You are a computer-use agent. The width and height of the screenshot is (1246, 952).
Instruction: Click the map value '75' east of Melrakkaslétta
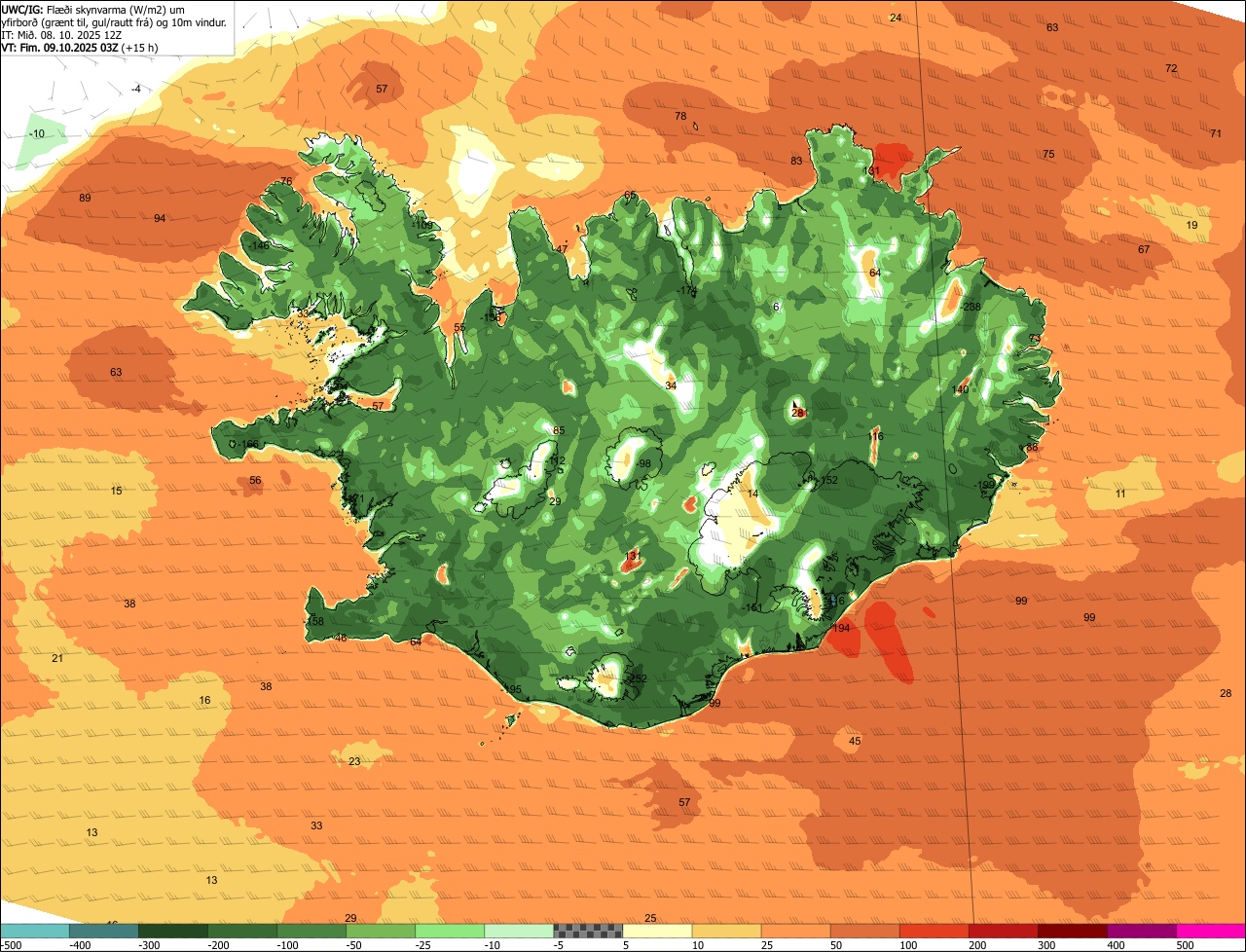tap(1048, 155)
